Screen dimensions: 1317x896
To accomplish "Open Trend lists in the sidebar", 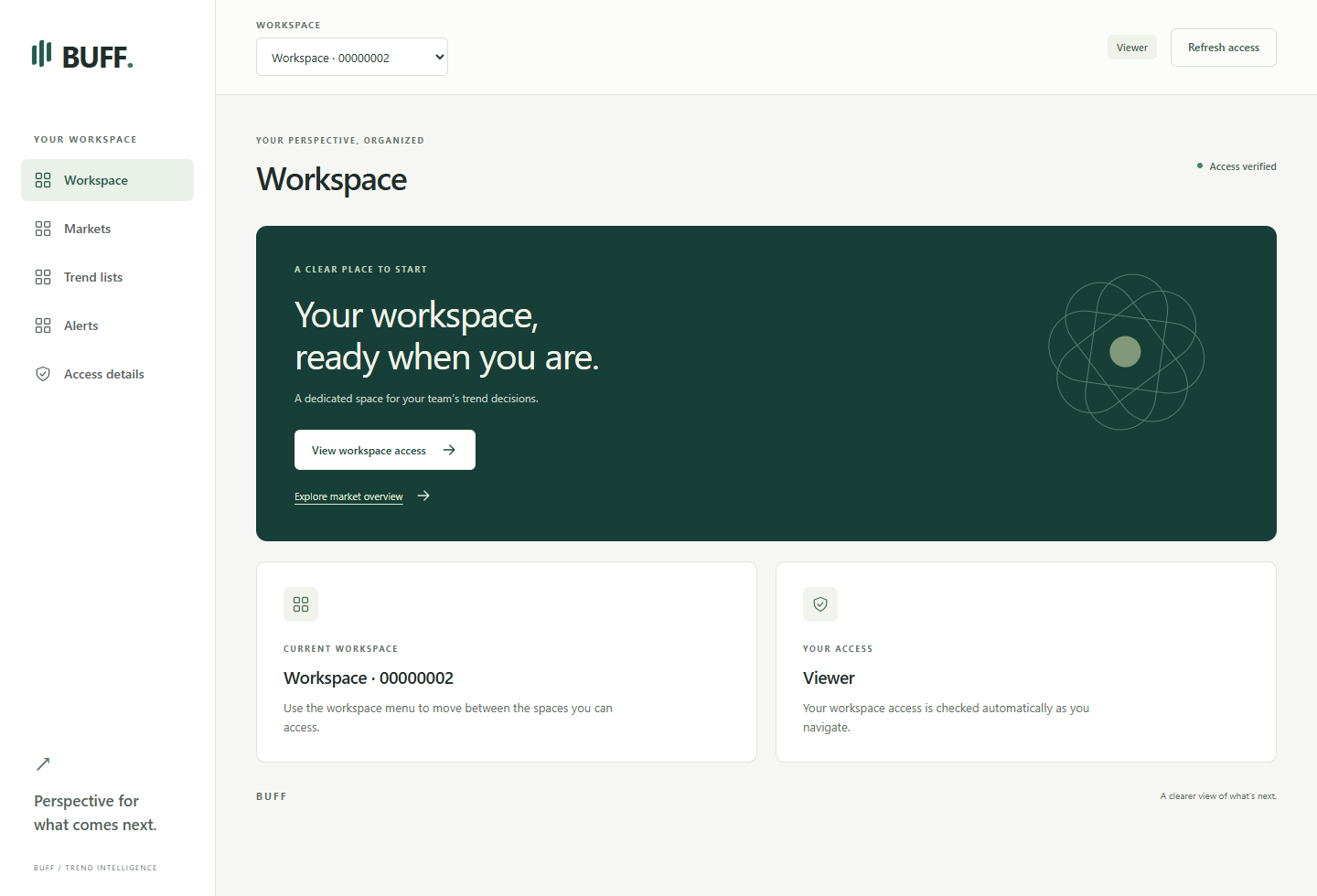I will pyautogui.click(x=108, y=277).
